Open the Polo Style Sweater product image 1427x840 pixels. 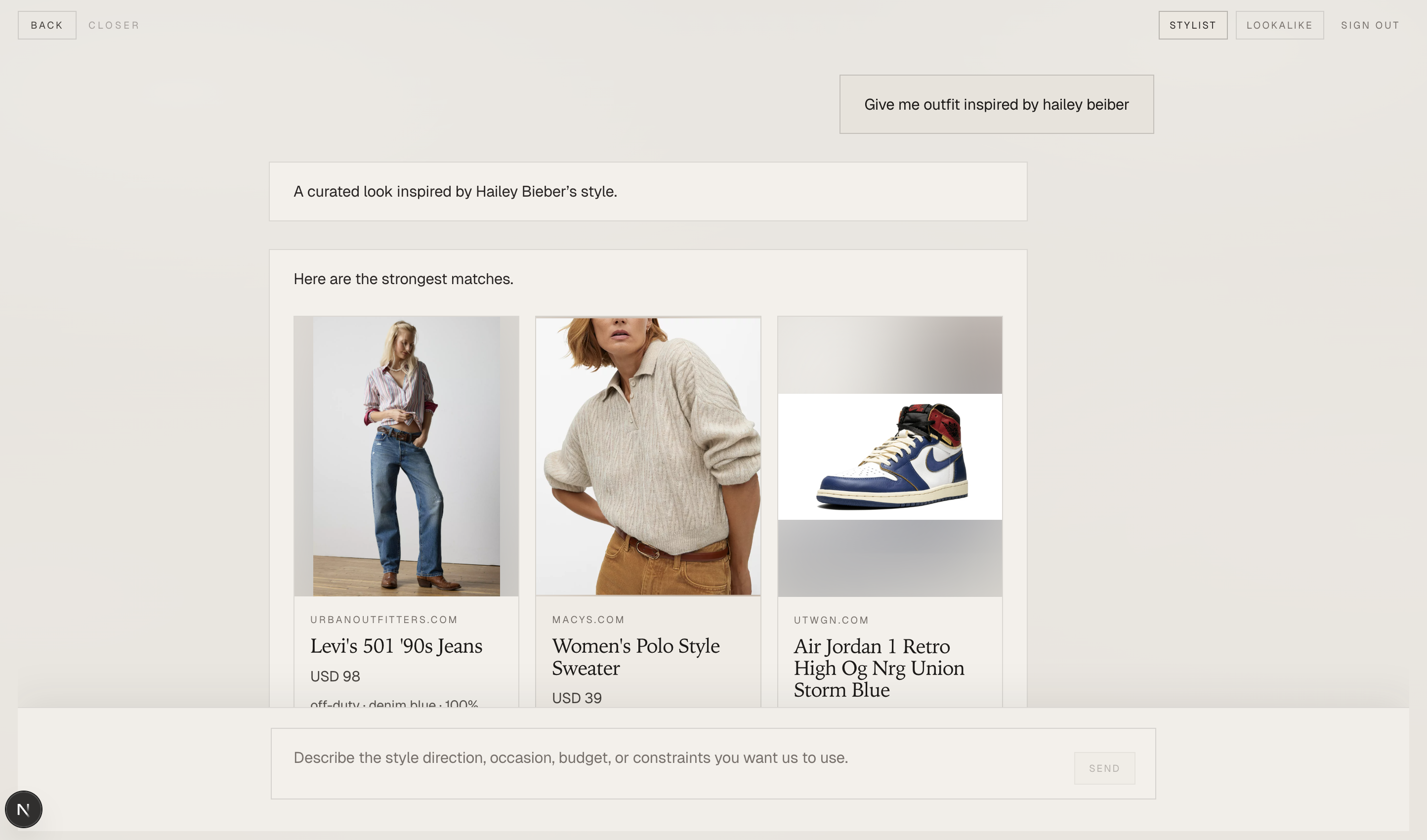[x=648, y=456]
